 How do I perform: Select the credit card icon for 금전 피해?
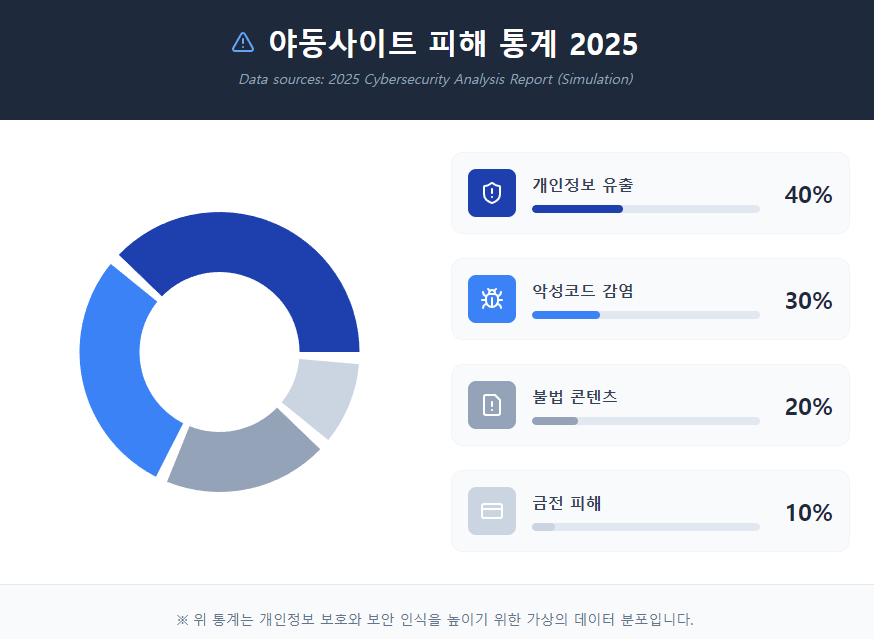point(491,511)
